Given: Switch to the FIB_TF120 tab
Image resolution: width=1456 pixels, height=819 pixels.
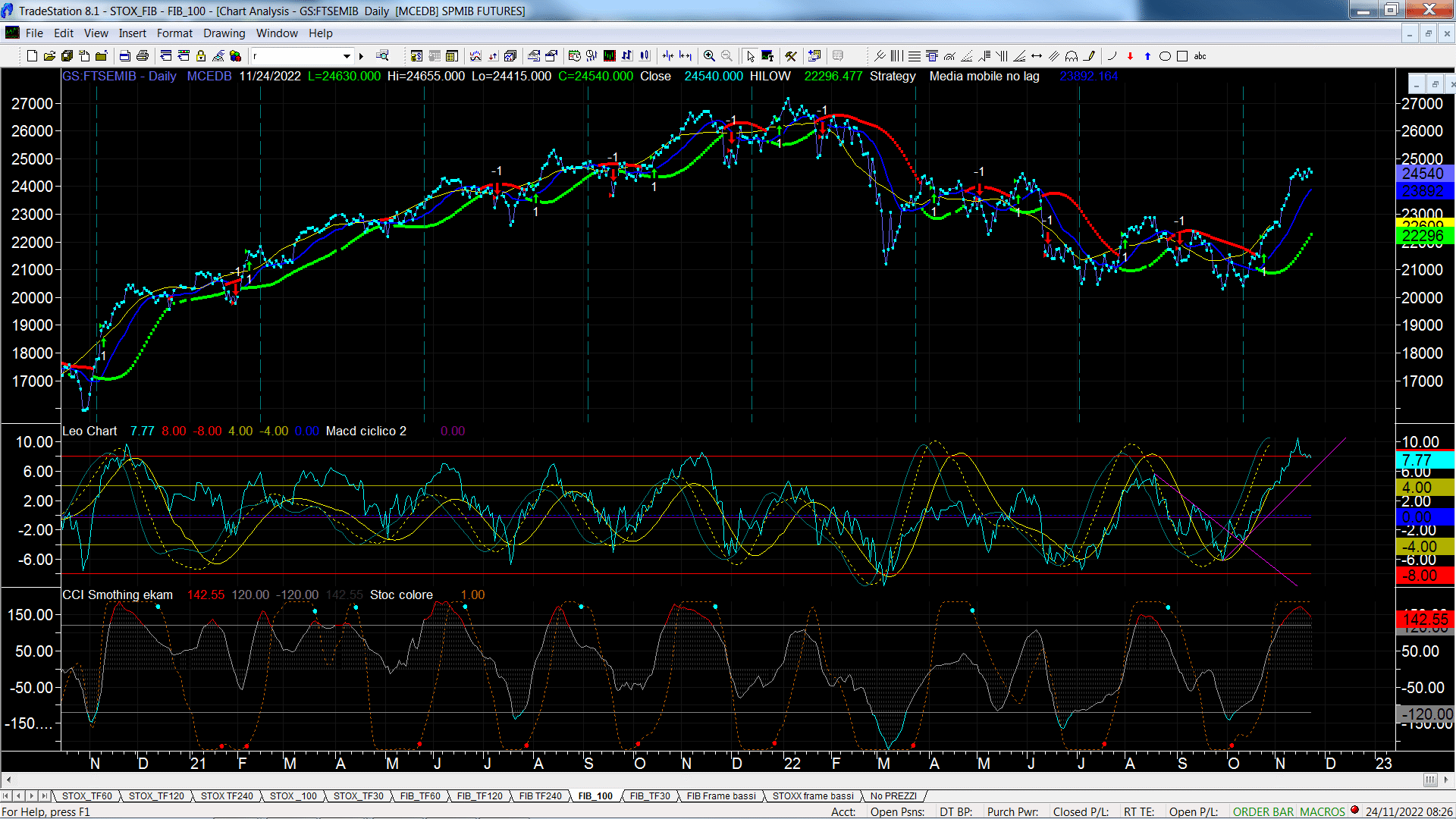Looking at the screenshot, I should tap(479, 795).
